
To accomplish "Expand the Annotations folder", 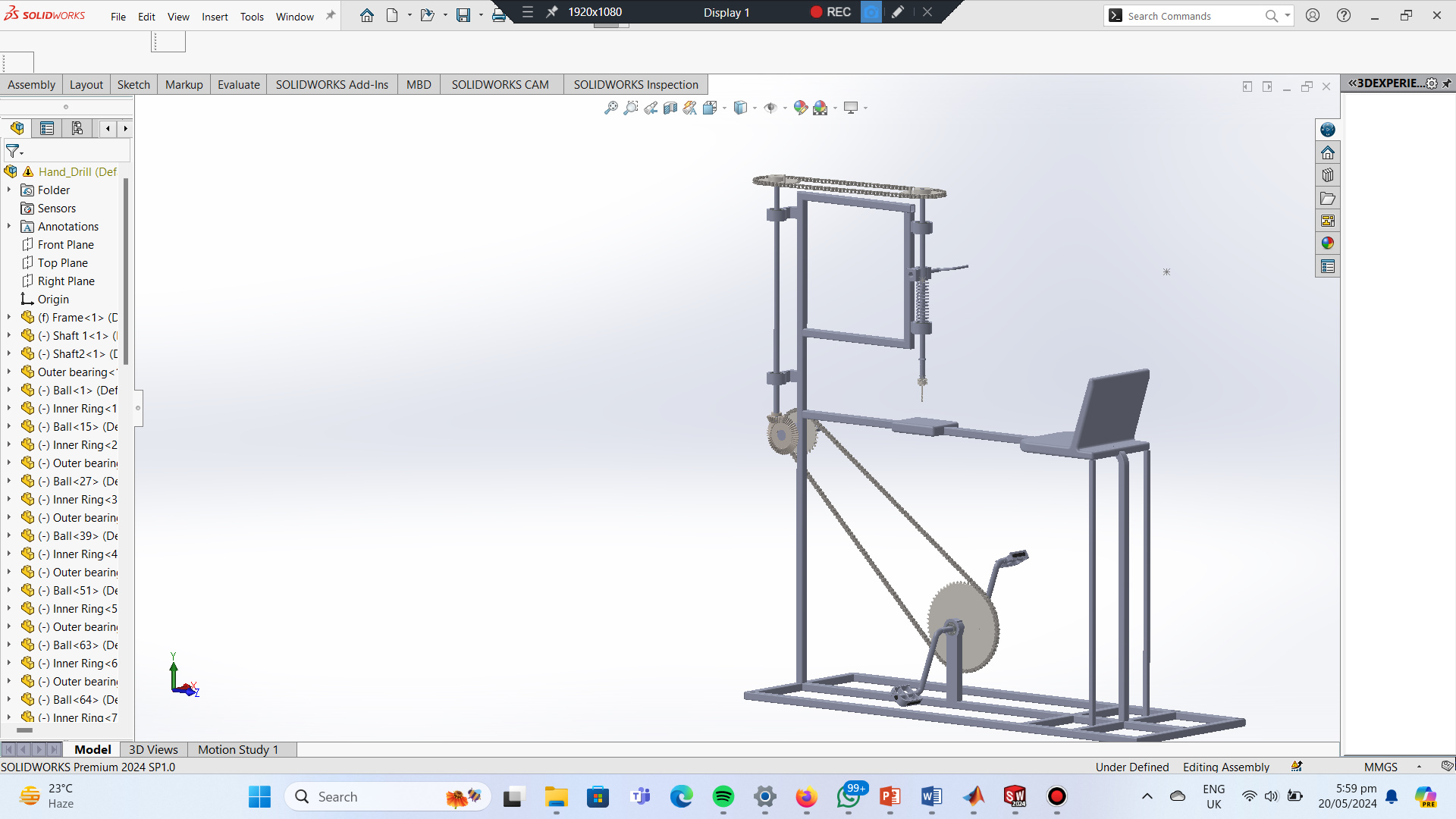I will 9,227.
